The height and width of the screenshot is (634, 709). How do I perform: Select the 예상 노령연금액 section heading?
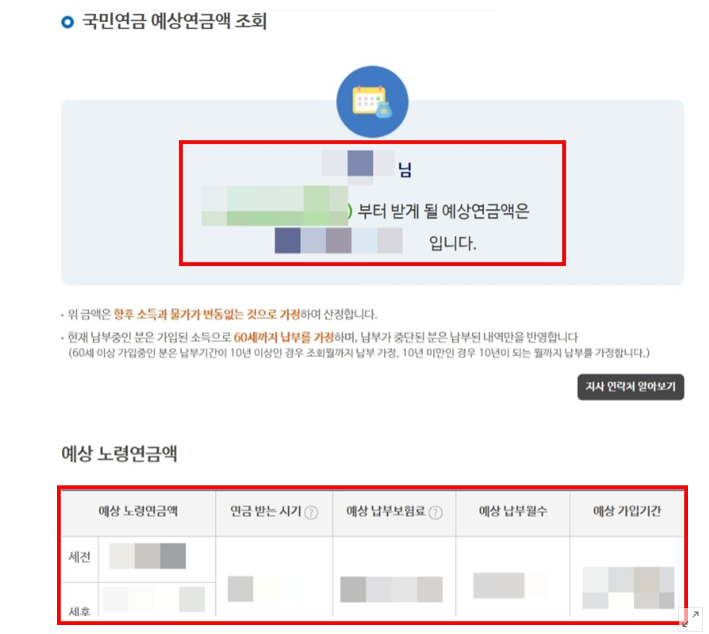tap(119, 454)
